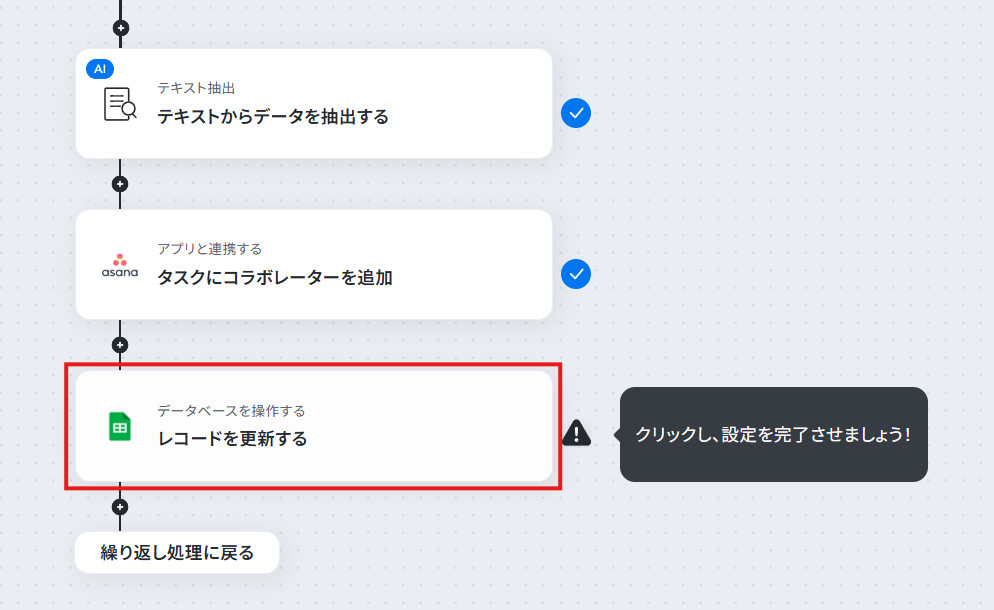This screenshot has height=610, width=994.
Task: Click the blue AI badge
Action: tap(100, 68)
